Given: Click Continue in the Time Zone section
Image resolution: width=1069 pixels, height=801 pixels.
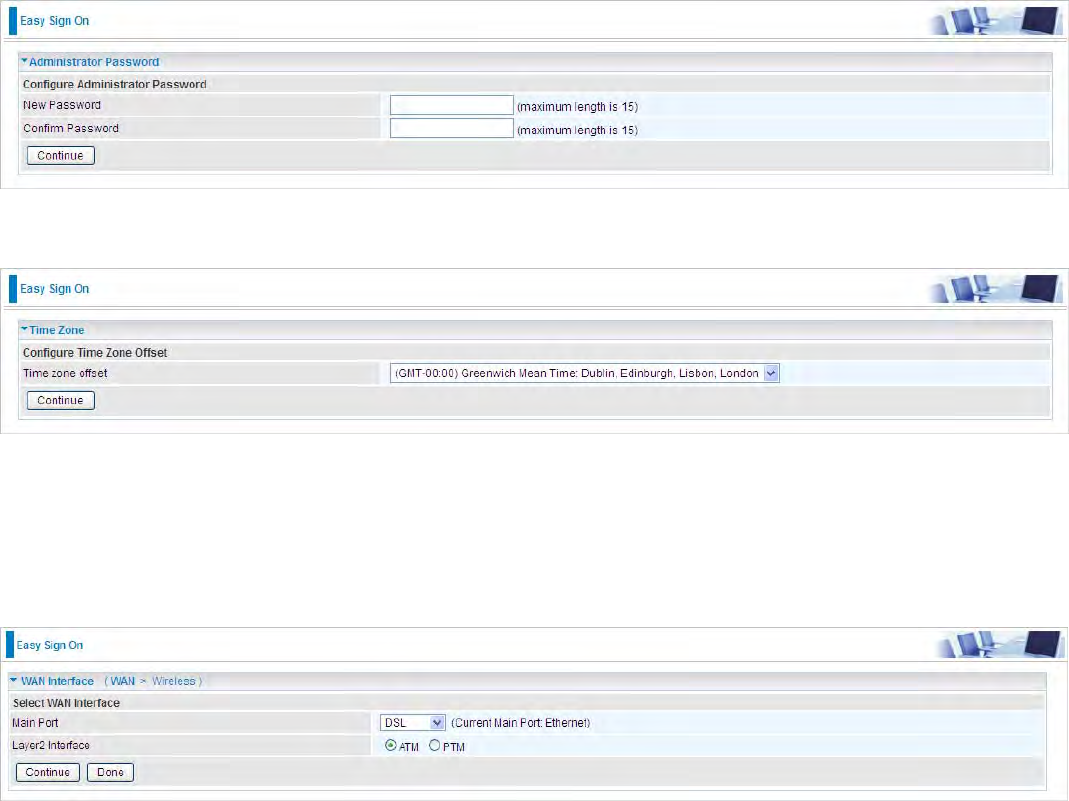Looking at the screenshot, I should pyautogui.click(x=61, y=400).
